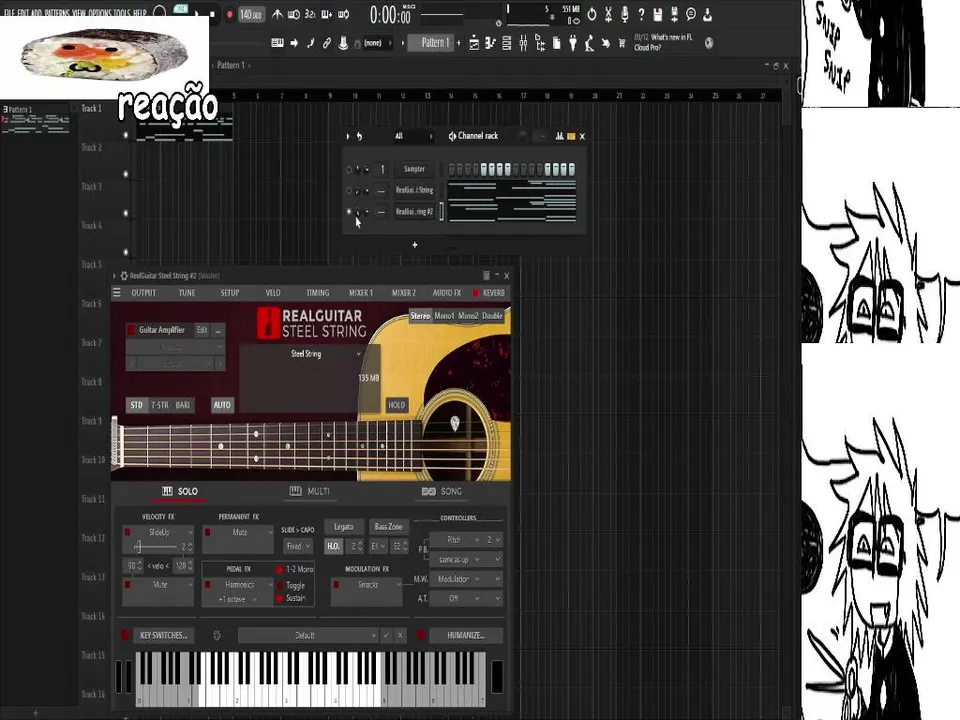Open graph editor in the Channel rack header
This screenshot has width=960, height=720.
coord(559,136)
